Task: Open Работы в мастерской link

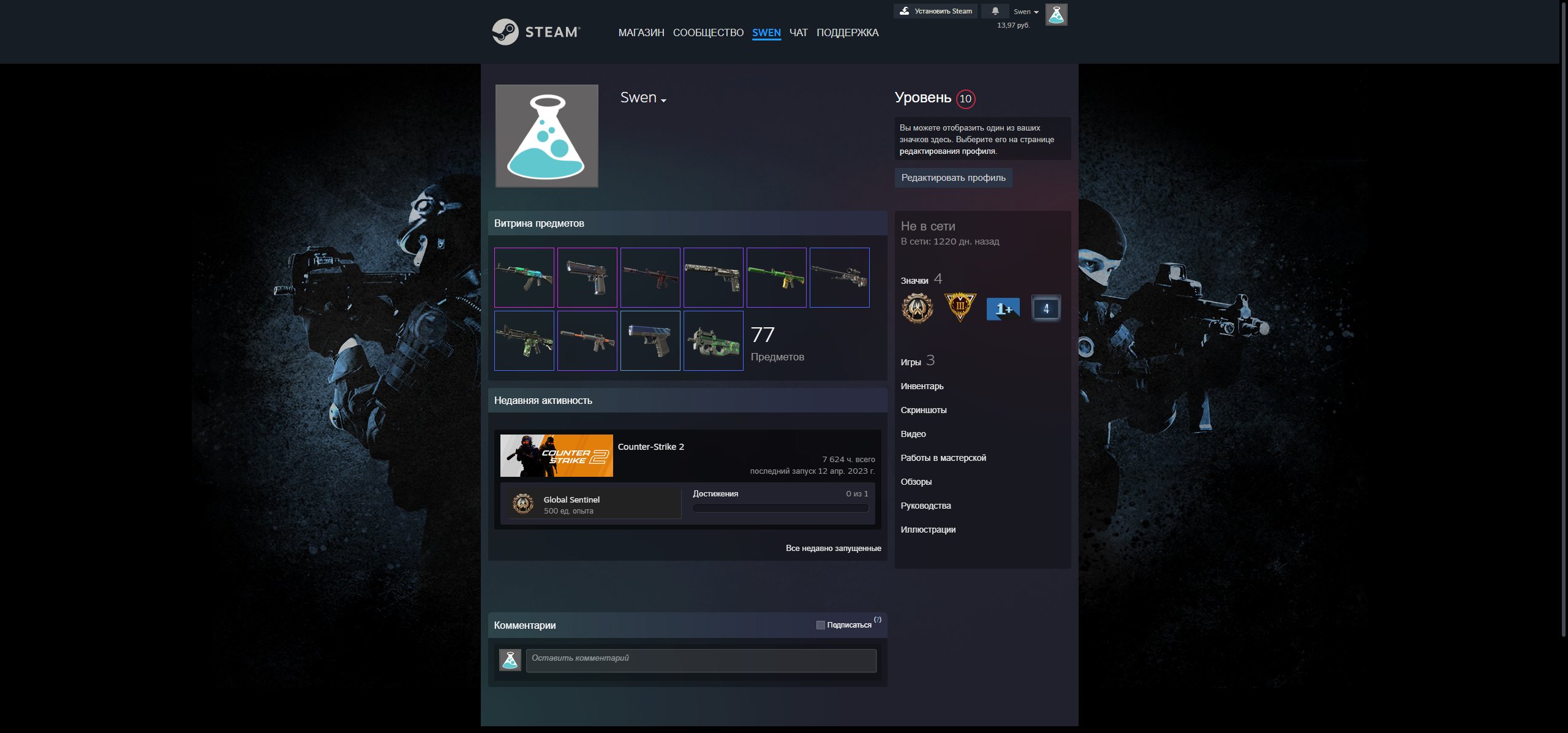Action: tap(943, 458)
